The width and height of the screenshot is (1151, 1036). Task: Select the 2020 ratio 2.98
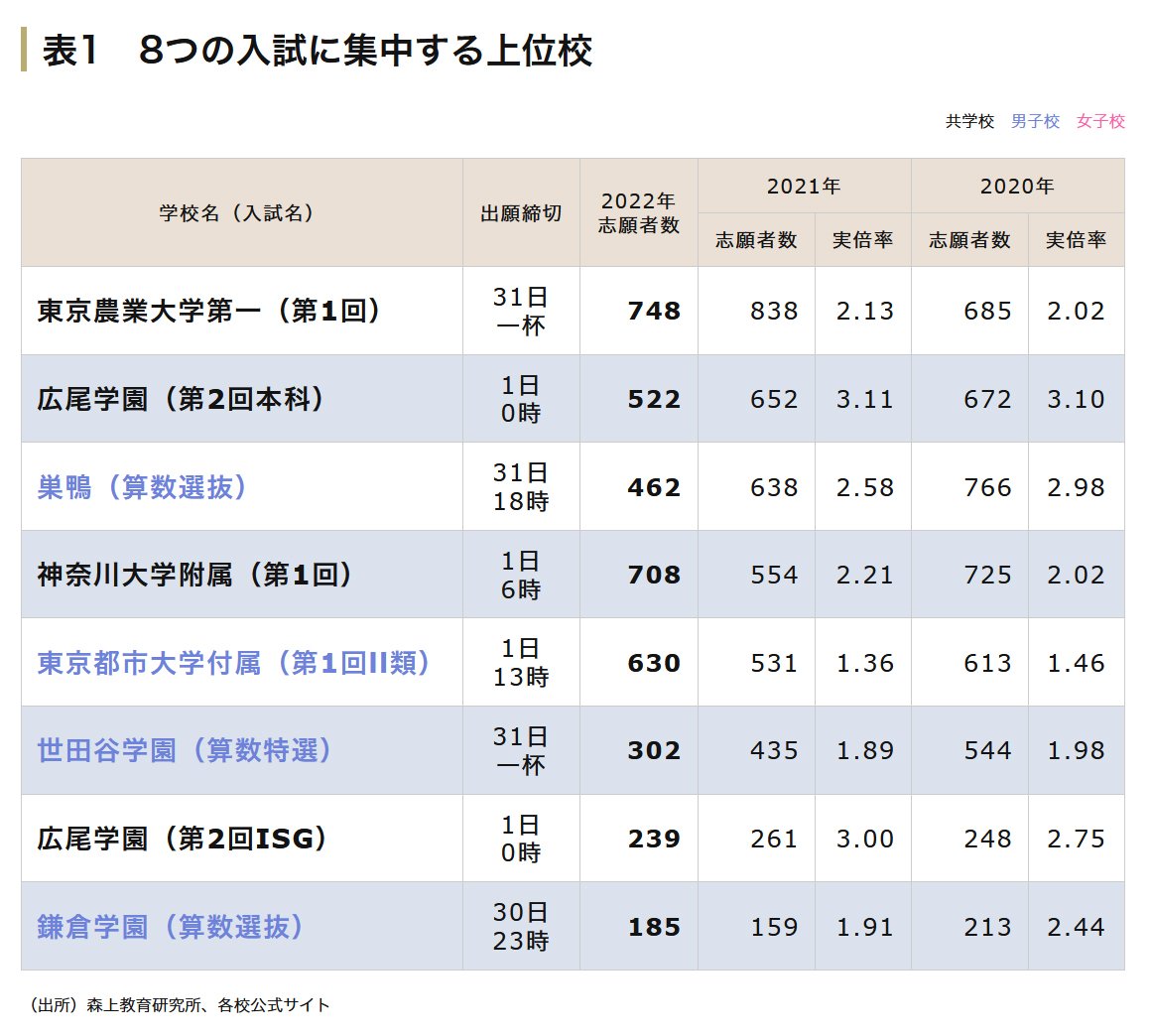[x=1077, y=487]
